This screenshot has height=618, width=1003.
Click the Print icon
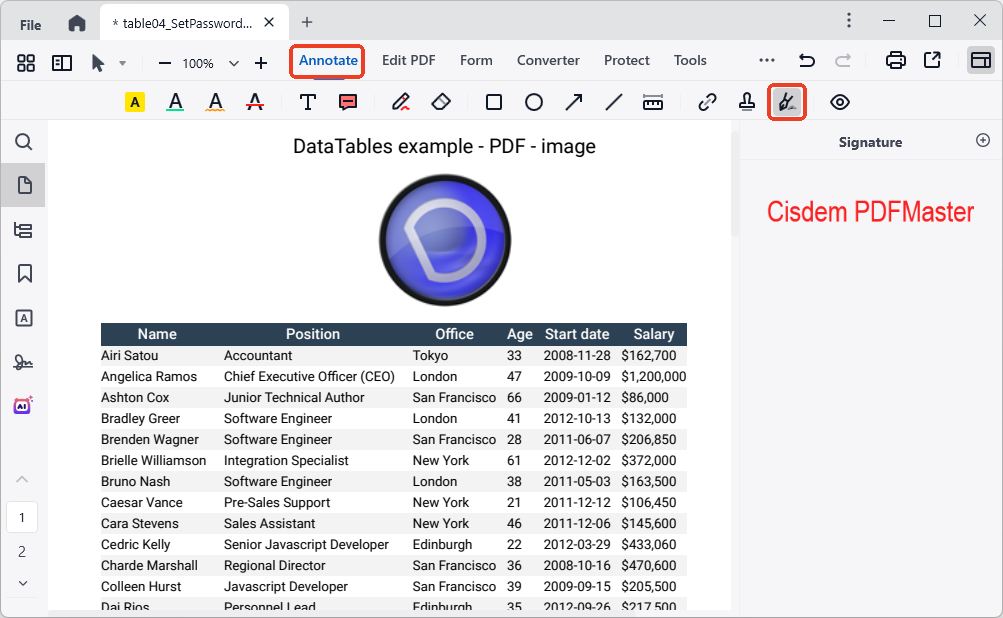click(894, 60)
